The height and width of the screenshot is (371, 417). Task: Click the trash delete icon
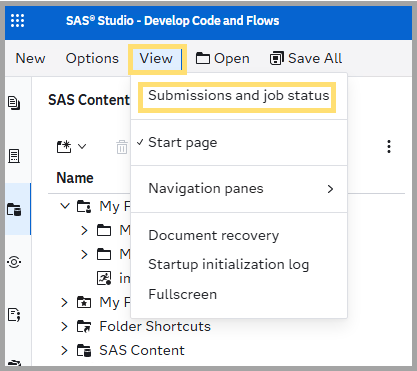point(122,147)
